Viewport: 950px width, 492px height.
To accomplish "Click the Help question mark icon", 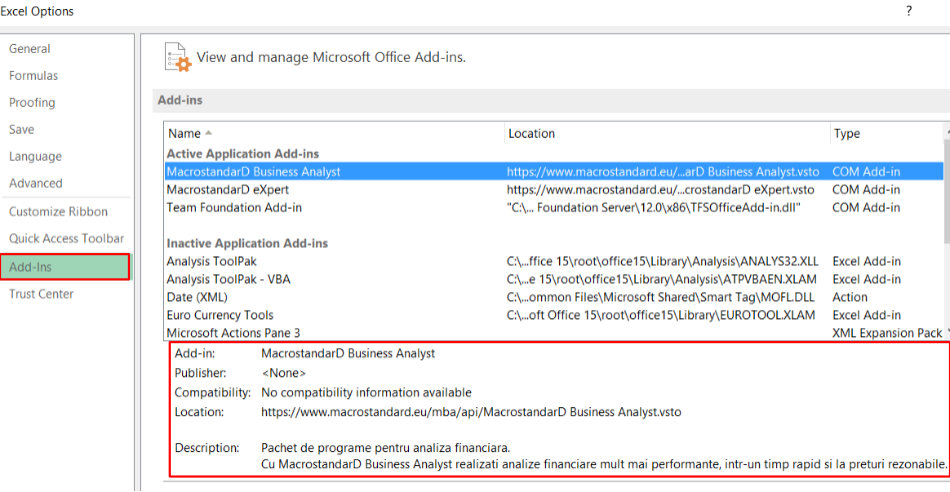I will pyautogui.click(x=909, y=11).
